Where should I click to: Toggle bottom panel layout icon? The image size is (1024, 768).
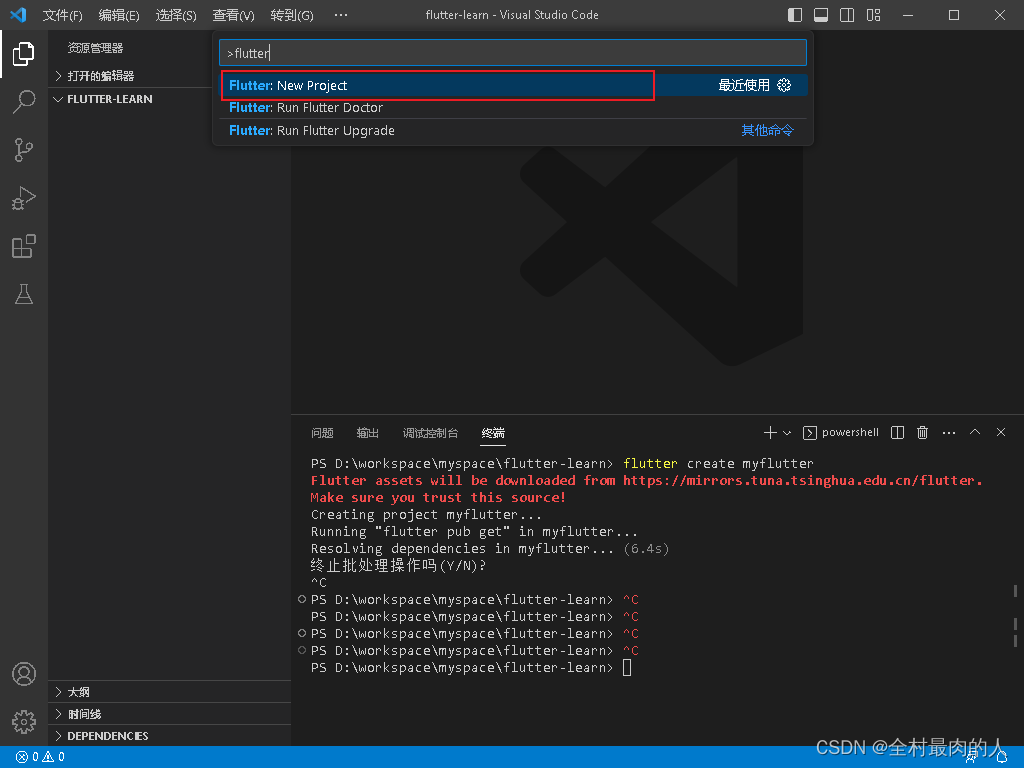pos(821,15)
